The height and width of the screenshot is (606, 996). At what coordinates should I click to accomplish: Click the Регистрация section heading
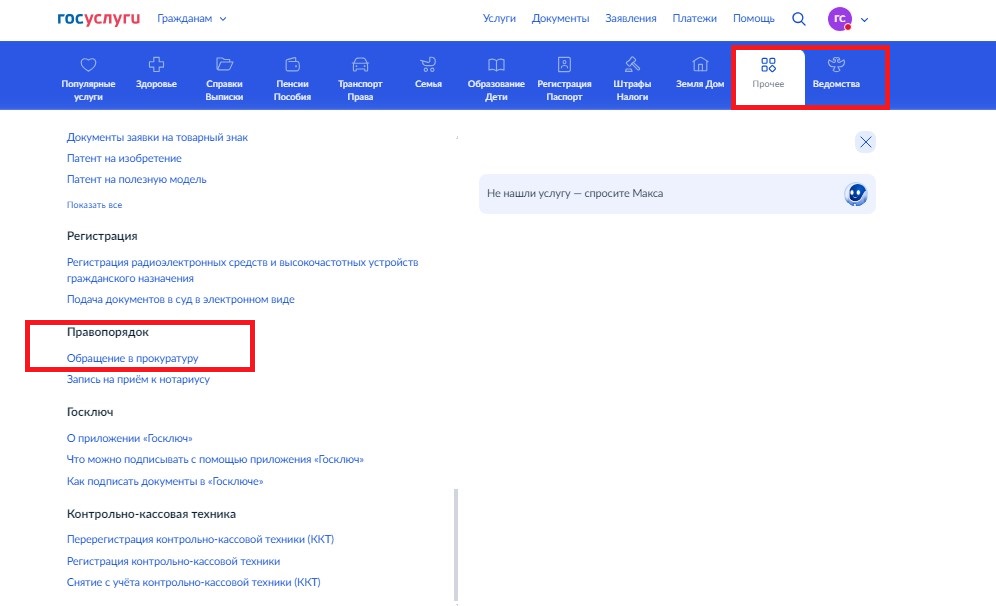coord(102,236)
